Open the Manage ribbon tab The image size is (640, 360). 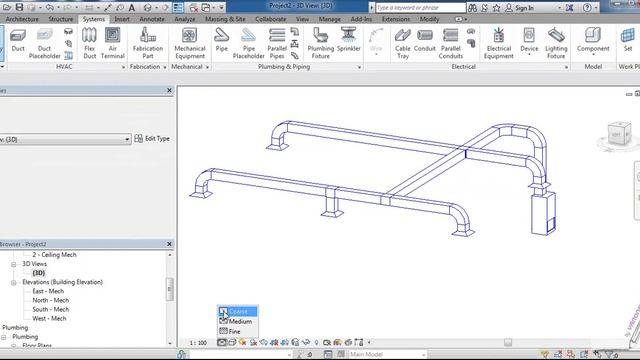(x=329, y=19)
